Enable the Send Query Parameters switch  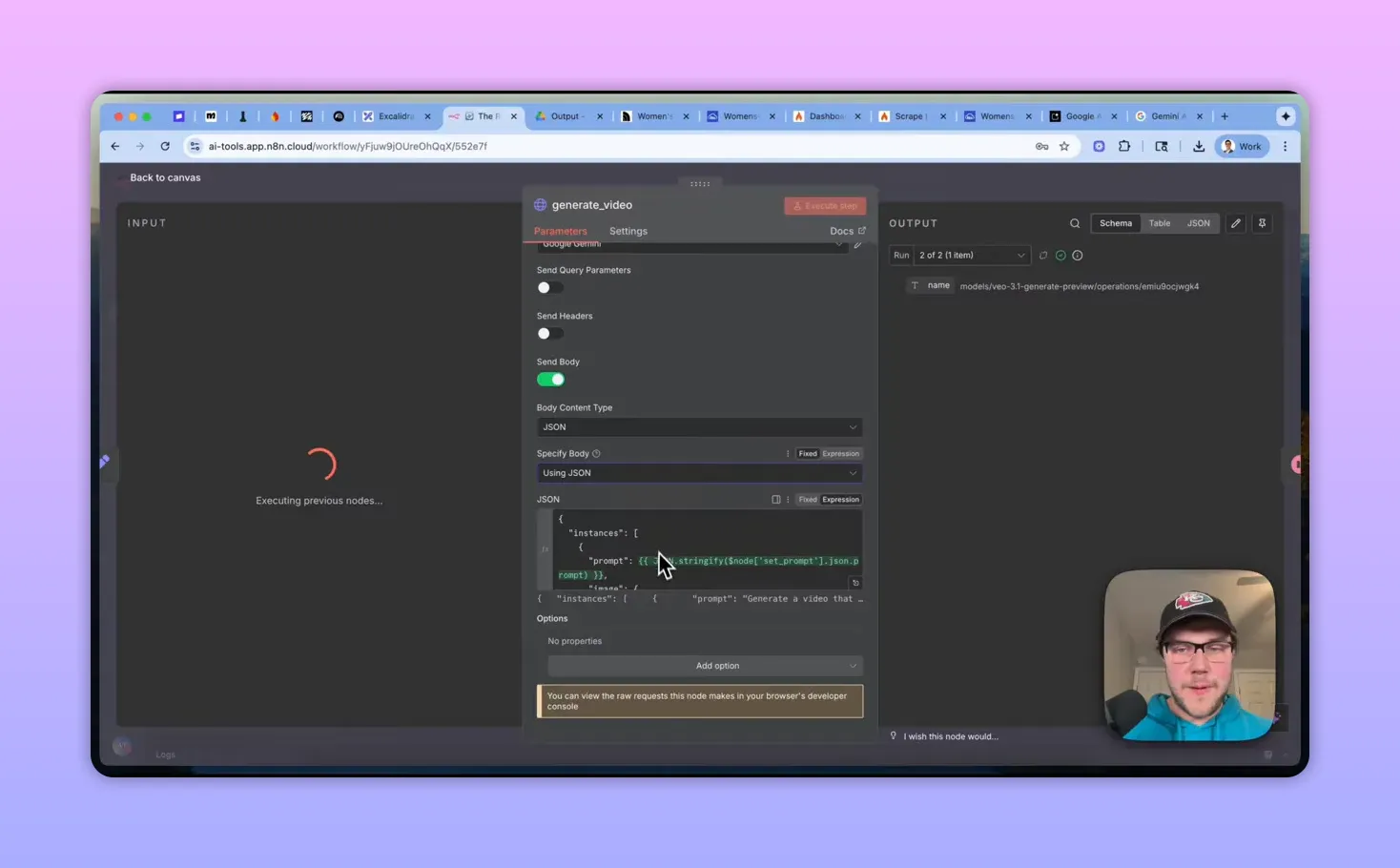pyautogui.click(x=550, y=288)
